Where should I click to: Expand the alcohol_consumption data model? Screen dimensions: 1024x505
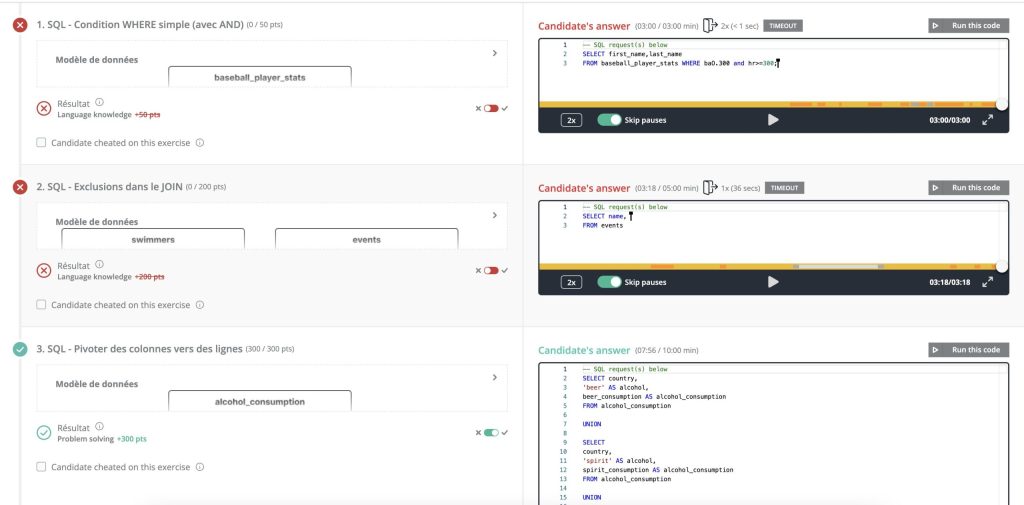point(494,378)
